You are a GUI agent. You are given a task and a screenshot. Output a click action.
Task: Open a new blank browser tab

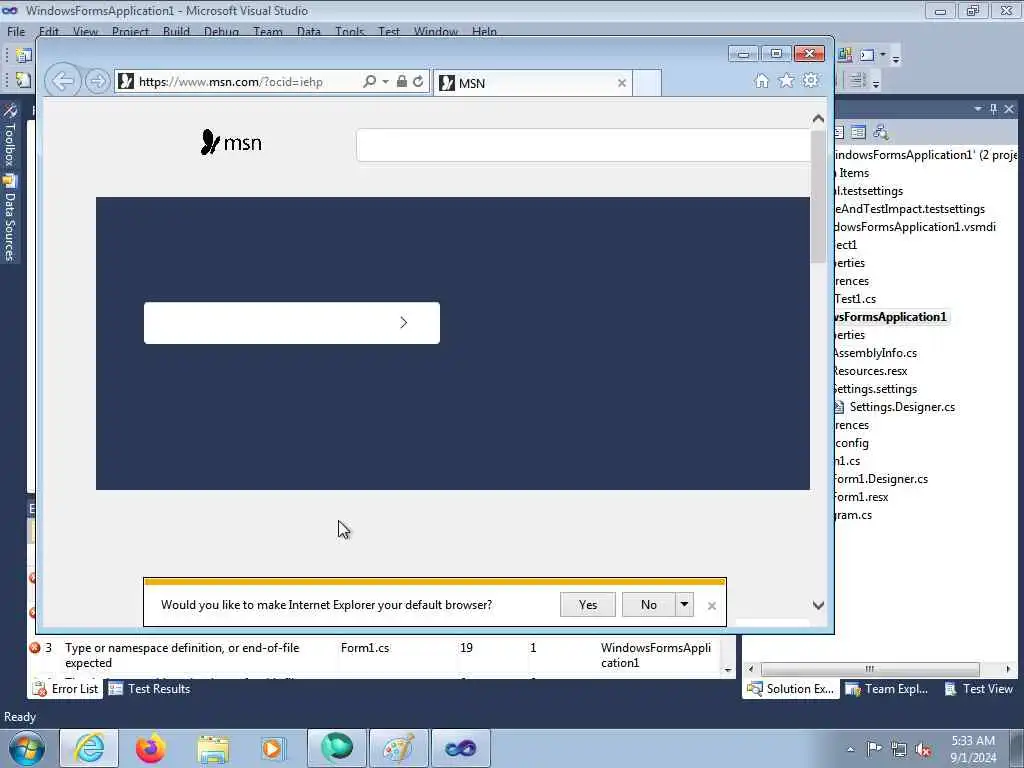coord(647,83)
